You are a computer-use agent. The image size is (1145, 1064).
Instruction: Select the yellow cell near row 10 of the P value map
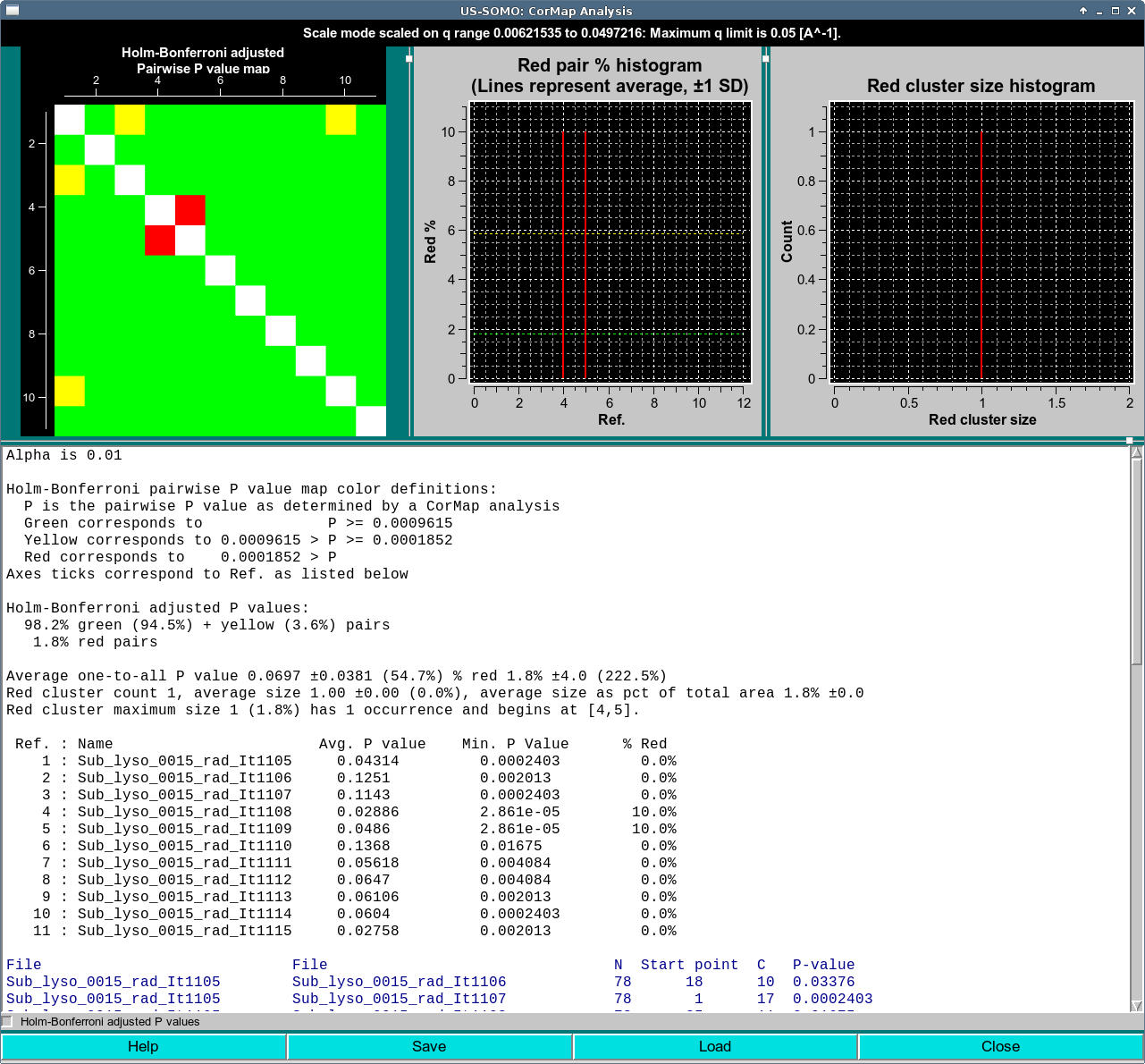click(70, 392)
